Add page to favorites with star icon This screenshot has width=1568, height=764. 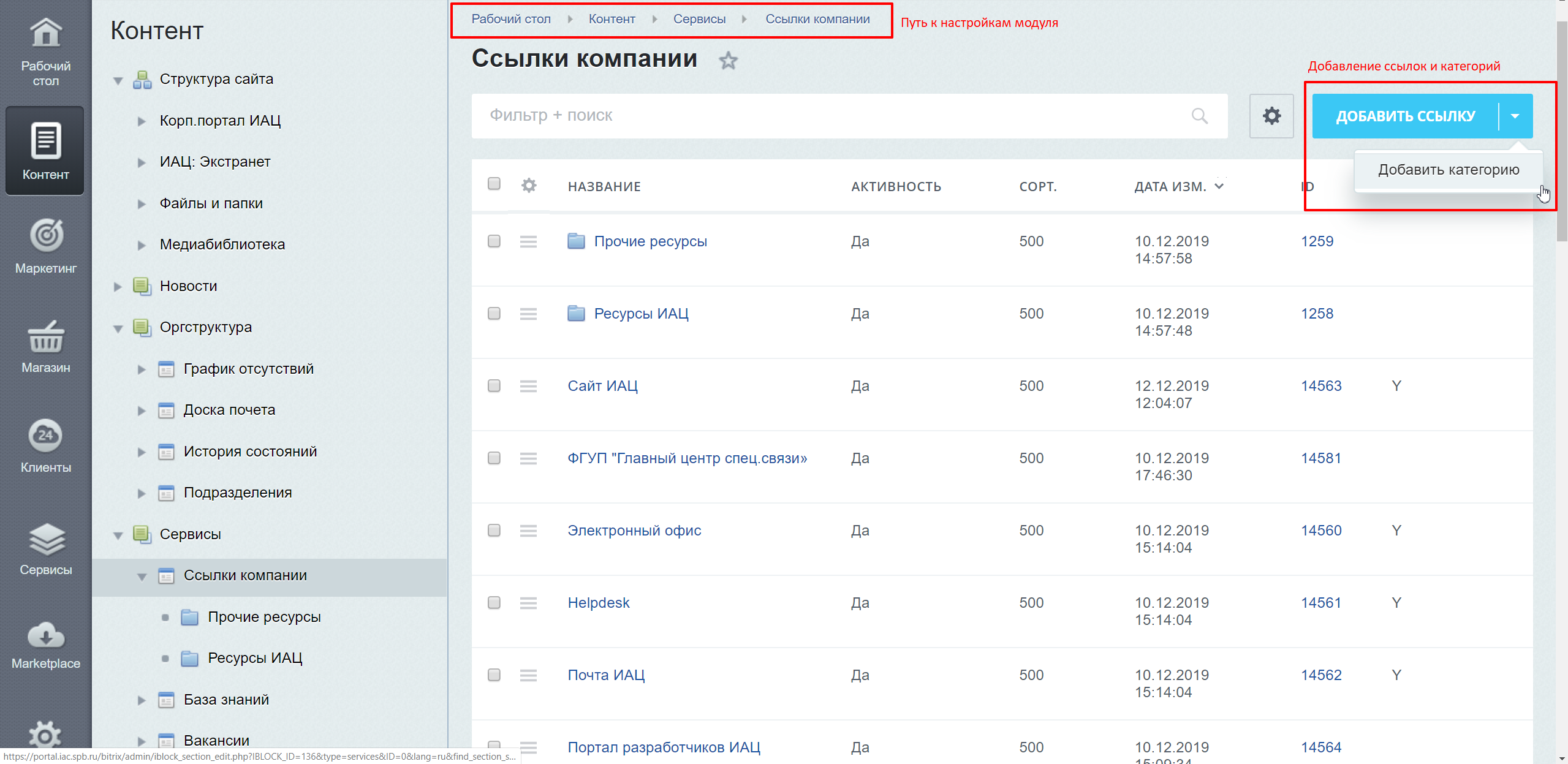click(728, 60)
